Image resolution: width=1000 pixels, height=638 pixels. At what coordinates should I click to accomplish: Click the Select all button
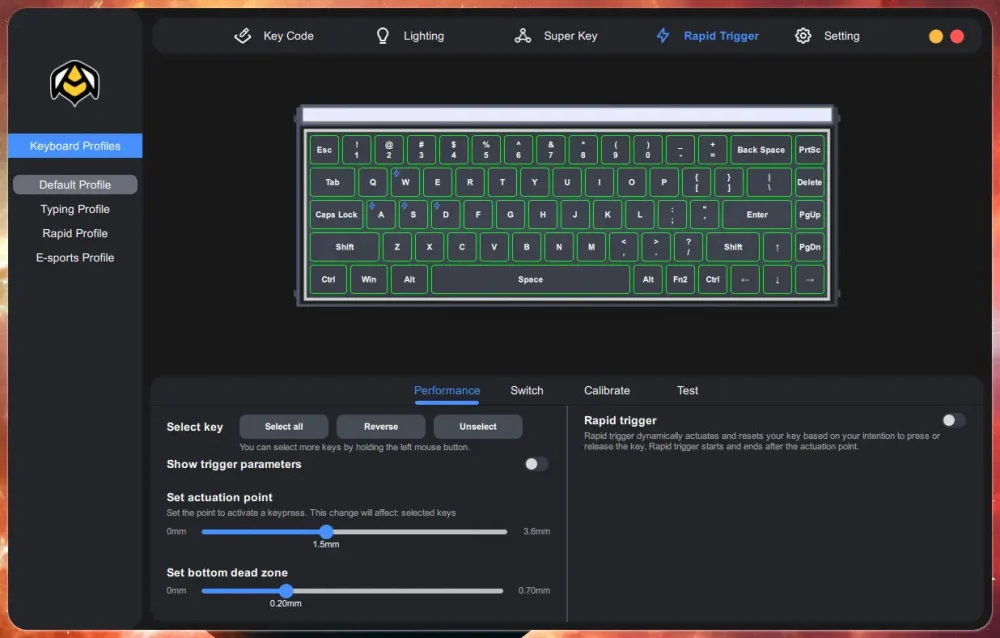(x=284, y=426)
